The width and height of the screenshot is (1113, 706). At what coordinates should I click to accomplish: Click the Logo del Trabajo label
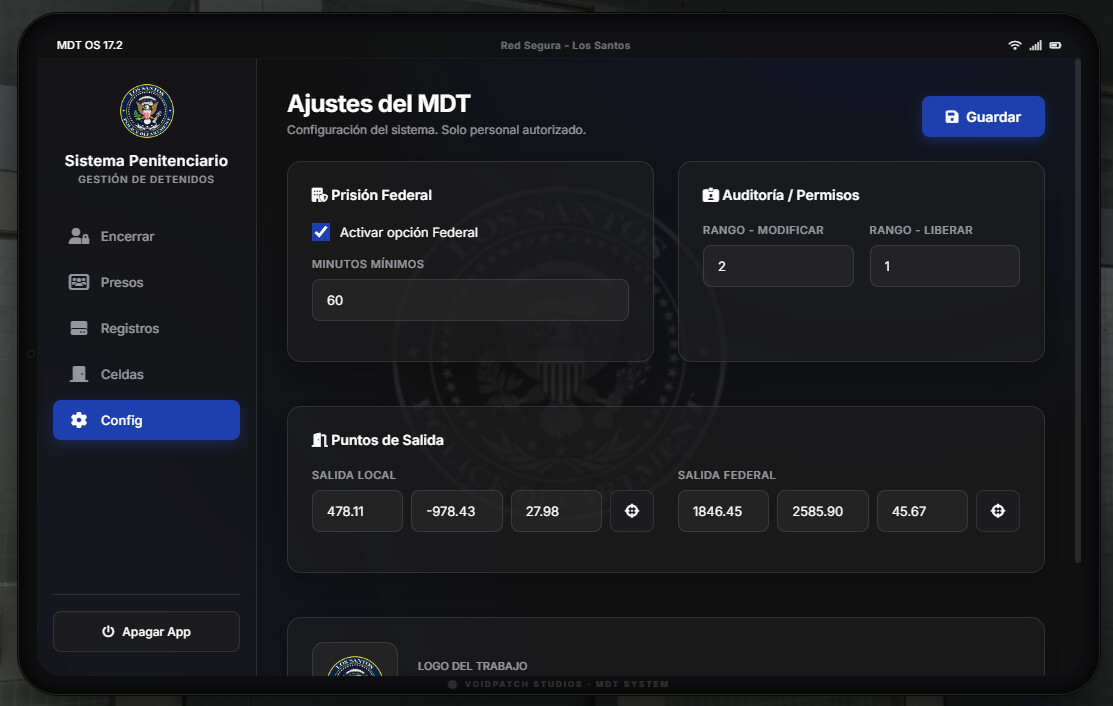[x=472, y=666]
